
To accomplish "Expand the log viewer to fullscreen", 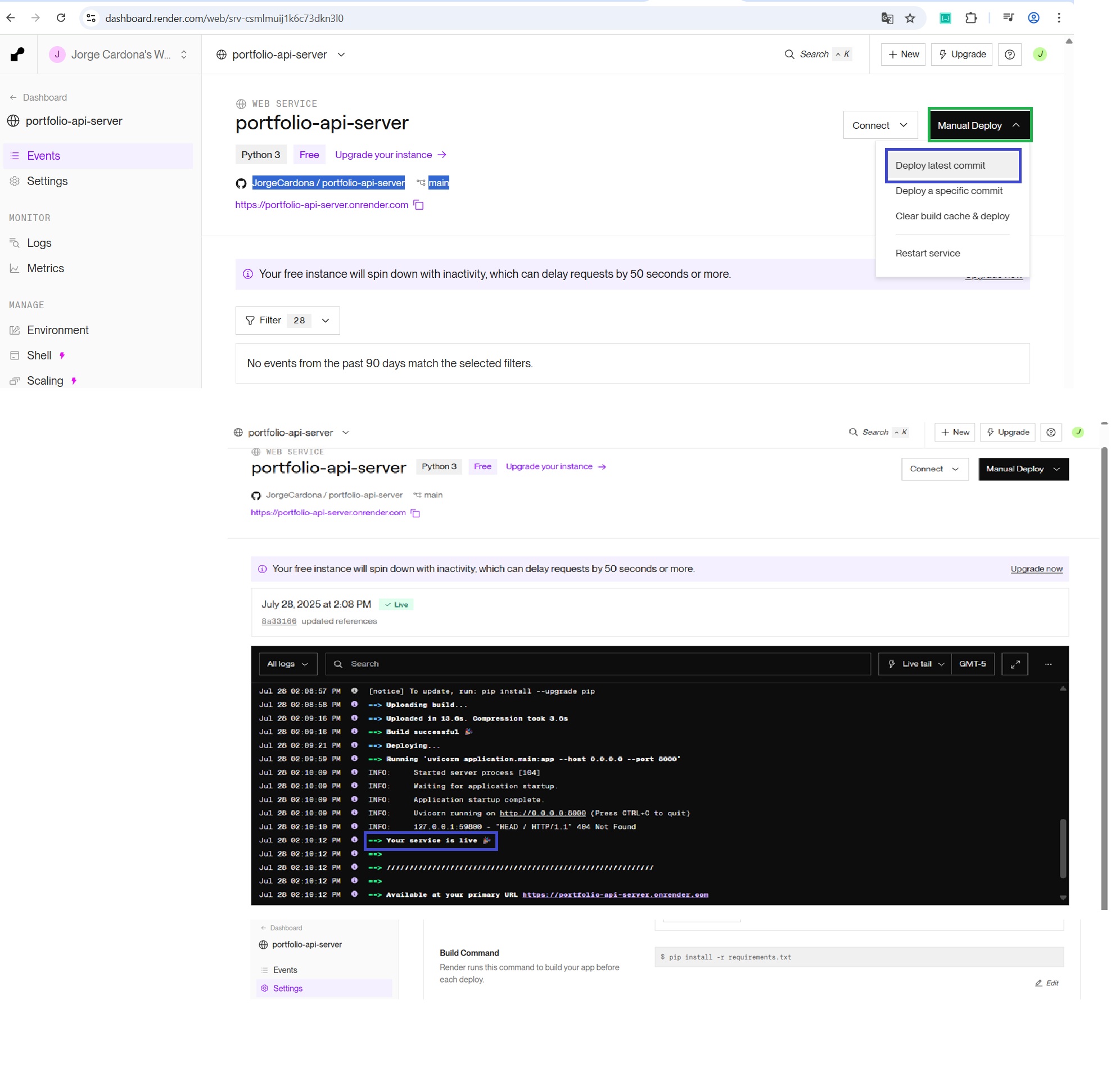I will pos(1015,664).
